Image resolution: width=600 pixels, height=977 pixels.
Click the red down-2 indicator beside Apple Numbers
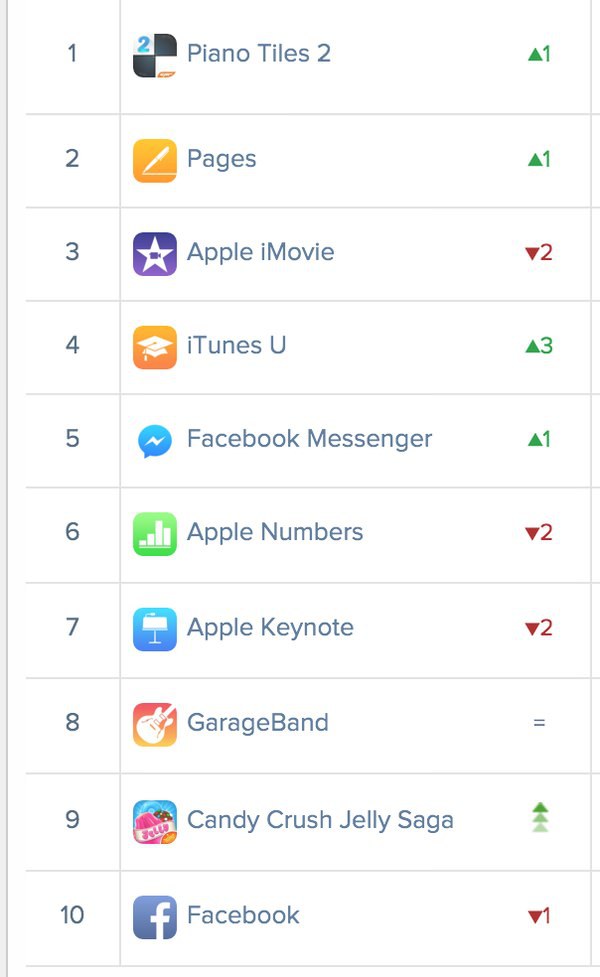[x=539, y=533]
